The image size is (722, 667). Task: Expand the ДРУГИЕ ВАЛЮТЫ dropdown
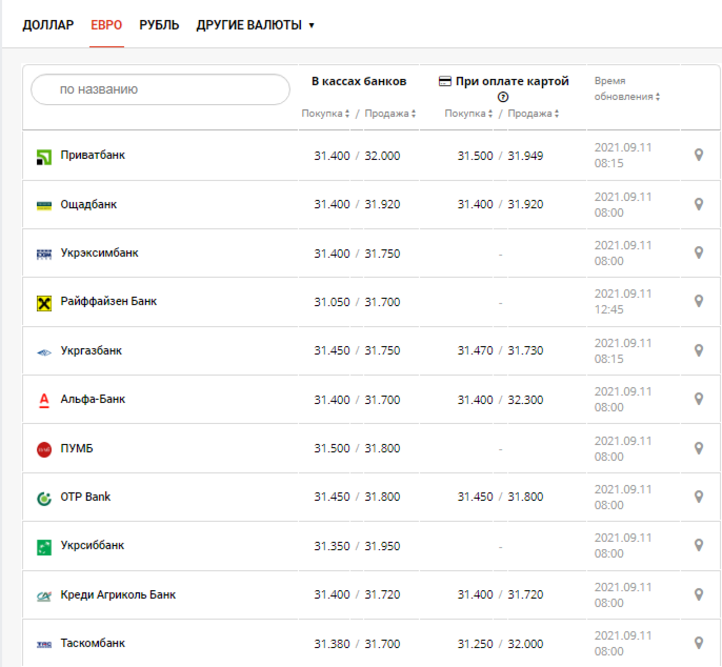[255, 25]
